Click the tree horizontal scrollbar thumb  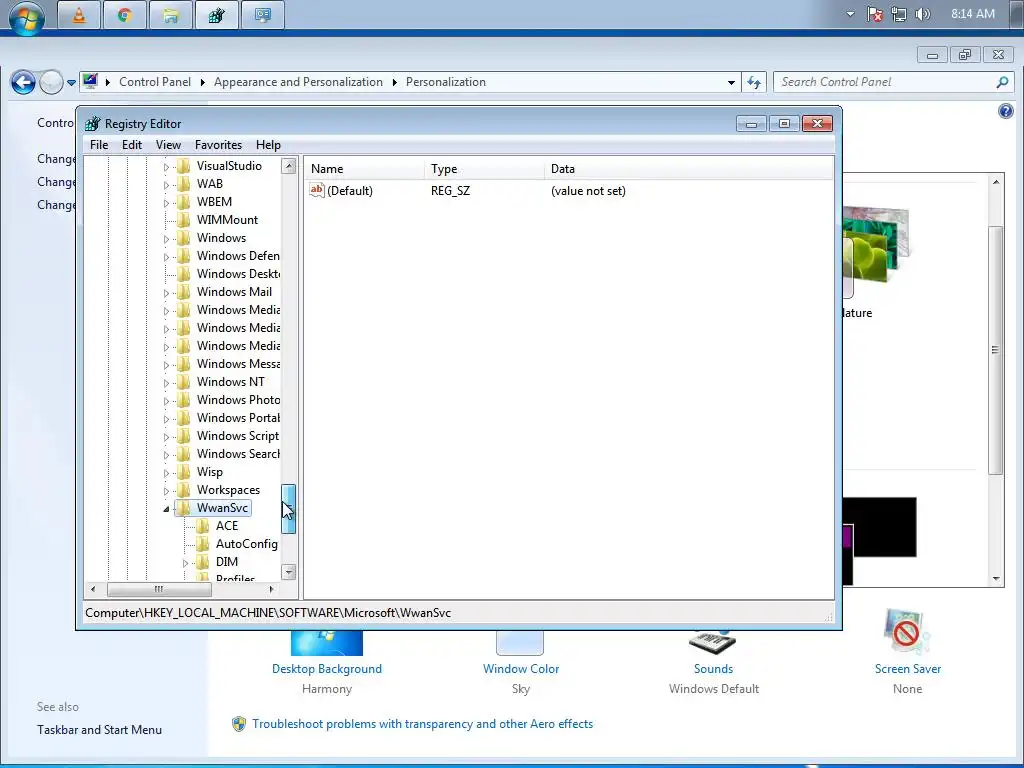pos(159,589)
